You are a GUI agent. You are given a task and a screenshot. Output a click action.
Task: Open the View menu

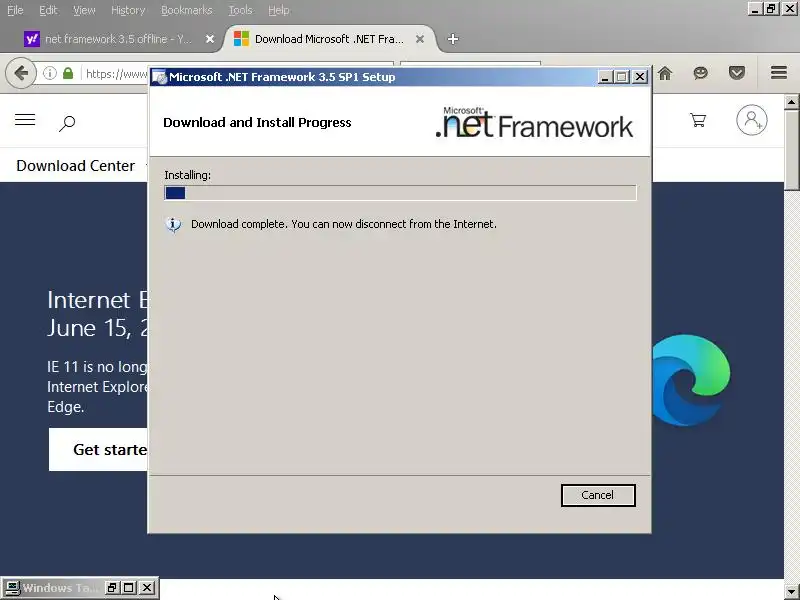(84, 10)
